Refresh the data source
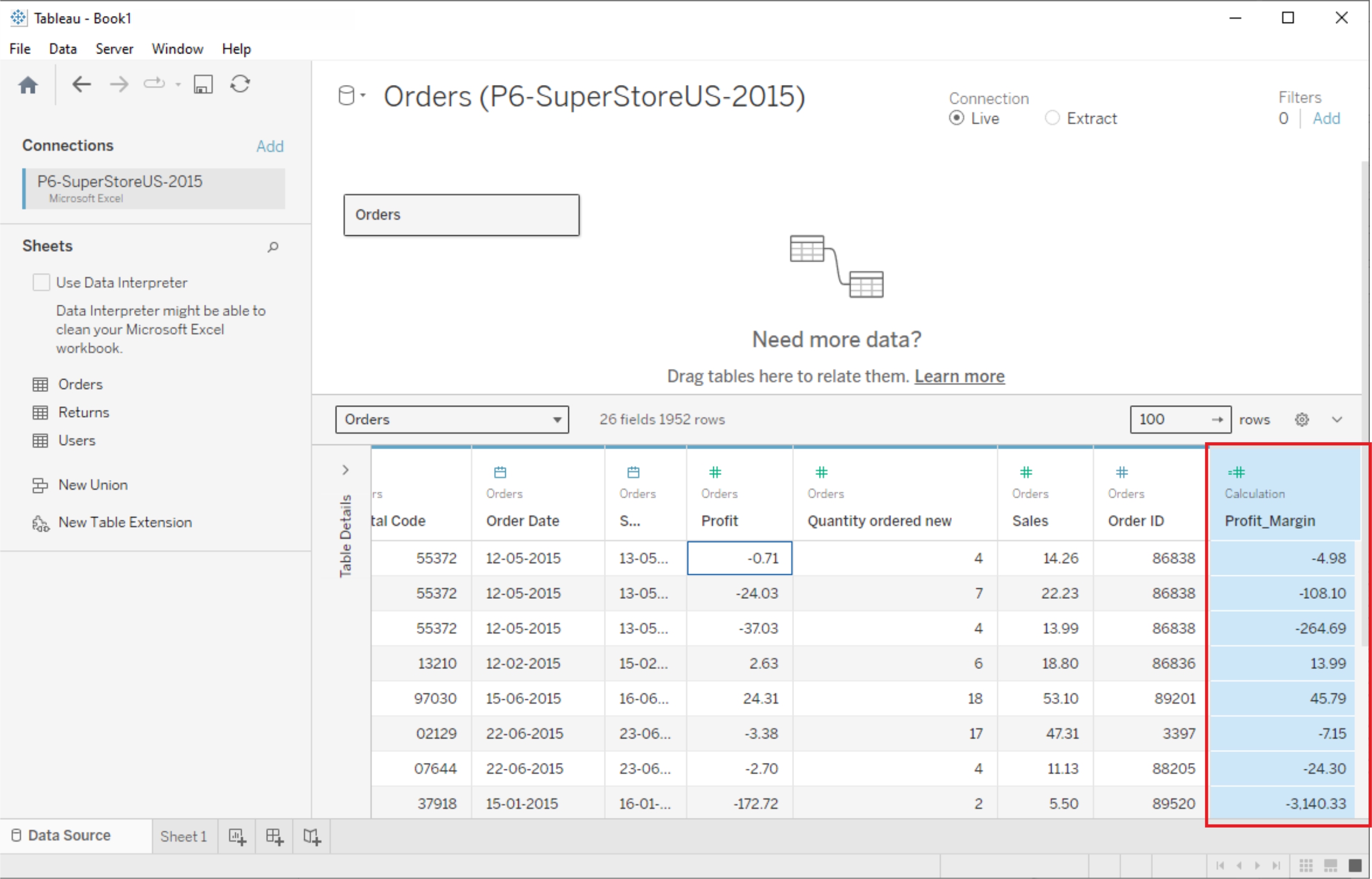The width and height of the screenshot is (1372, 879). click(240, 84)
